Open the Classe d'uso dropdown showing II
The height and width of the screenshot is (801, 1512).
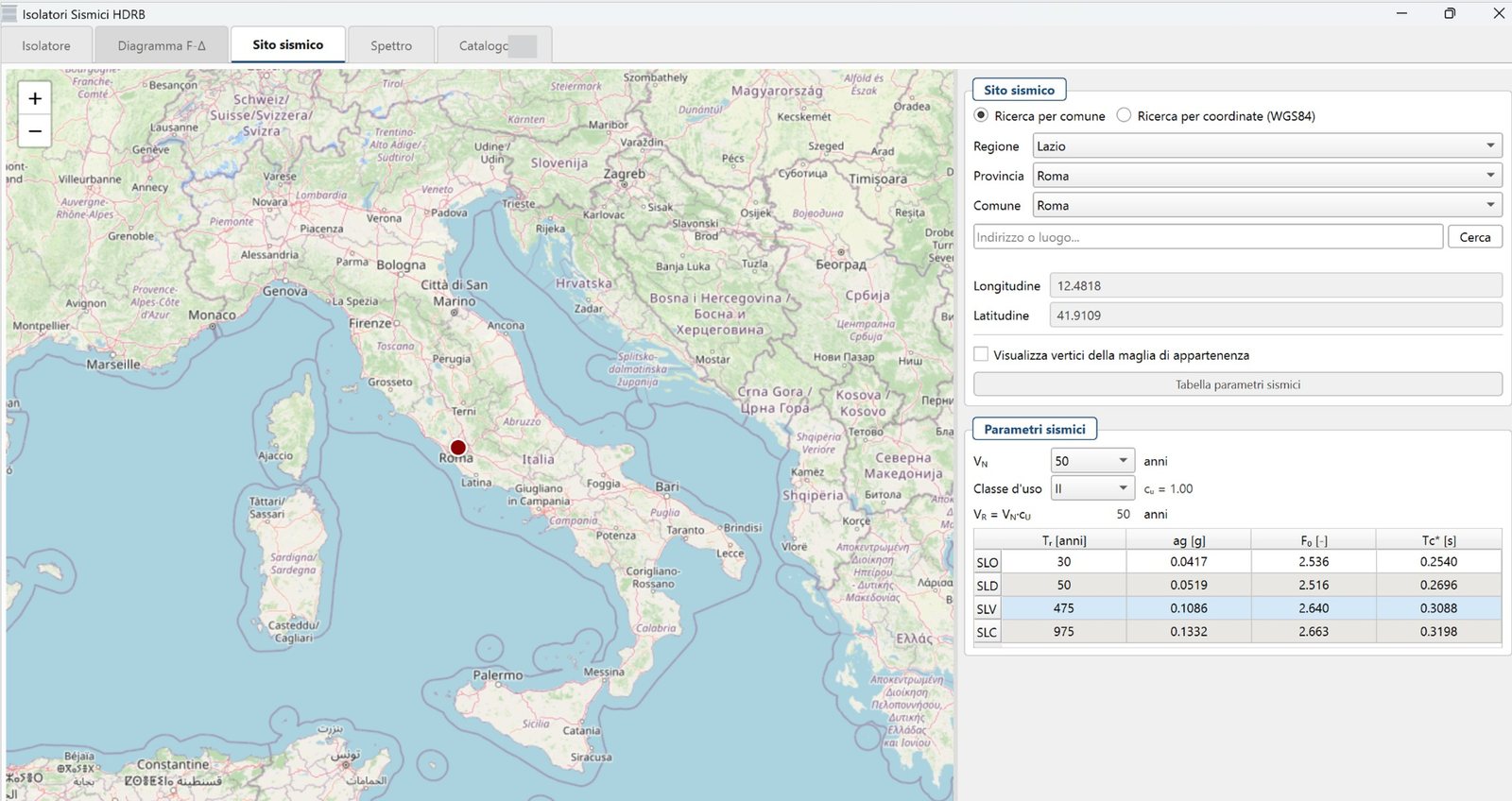pos(1091,488)
